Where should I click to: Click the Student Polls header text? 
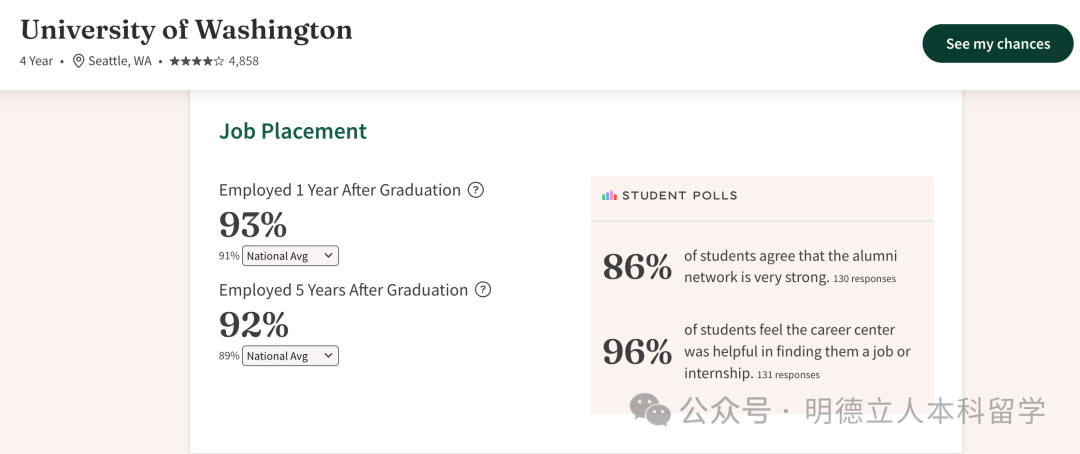pyautogui.click(x=679, y=196)
